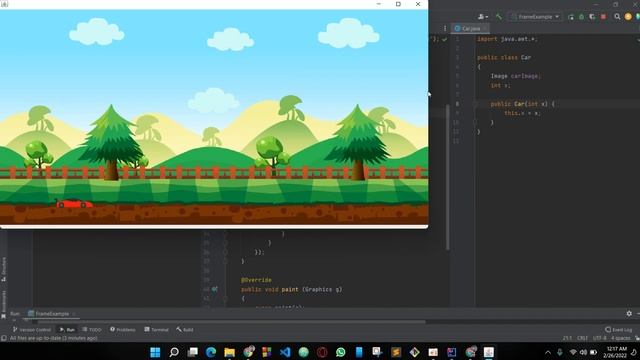Open Task View on the taskbar

point(193,352)
